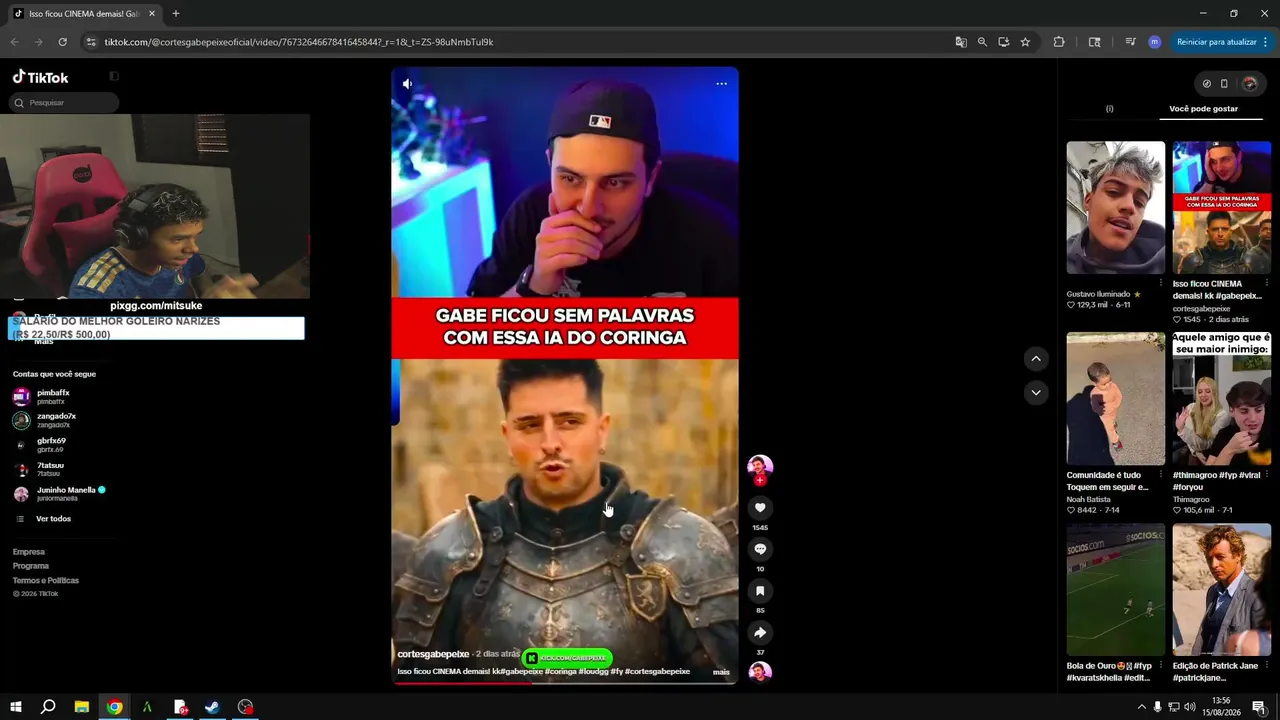Viewport: 1280px width, 720px height.
Task: Open the video's three-dot options menu
Action: (x=721, y=84)
